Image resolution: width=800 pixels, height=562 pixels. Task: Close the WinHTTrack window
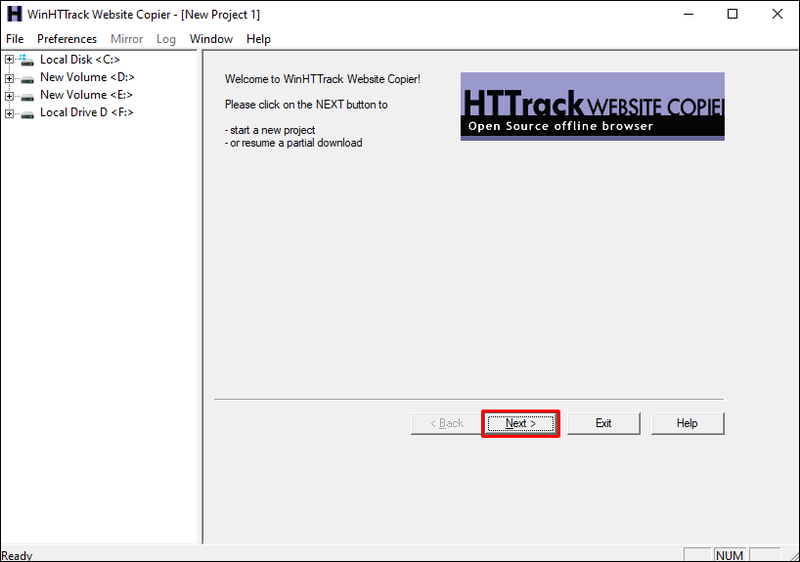[777, 14]
